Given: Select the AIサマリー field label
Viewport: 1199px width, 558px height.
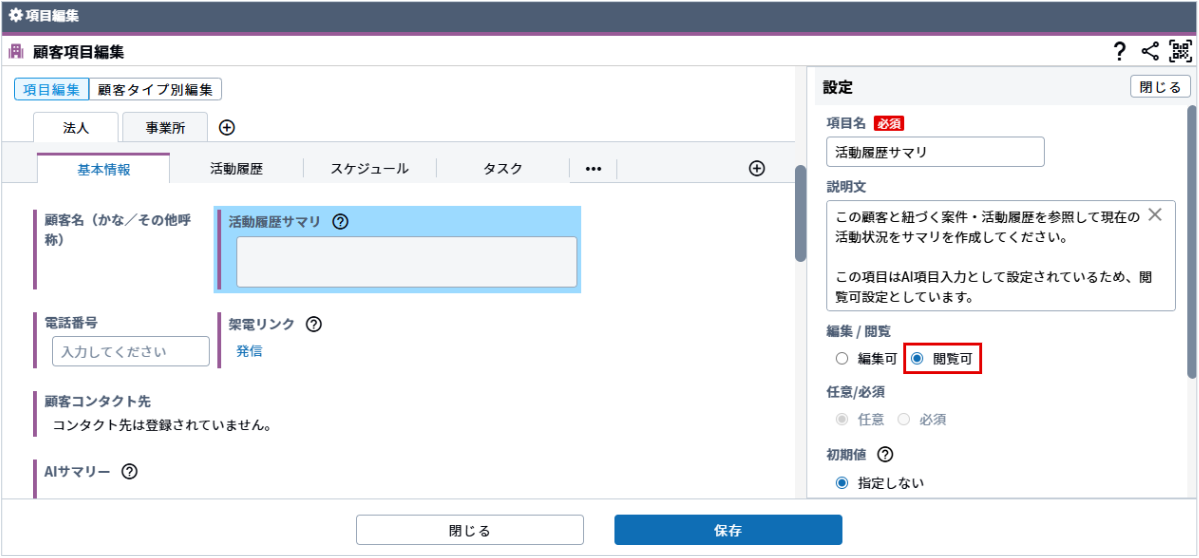Looking at the screenshot, I should click(x=77, y=471).
